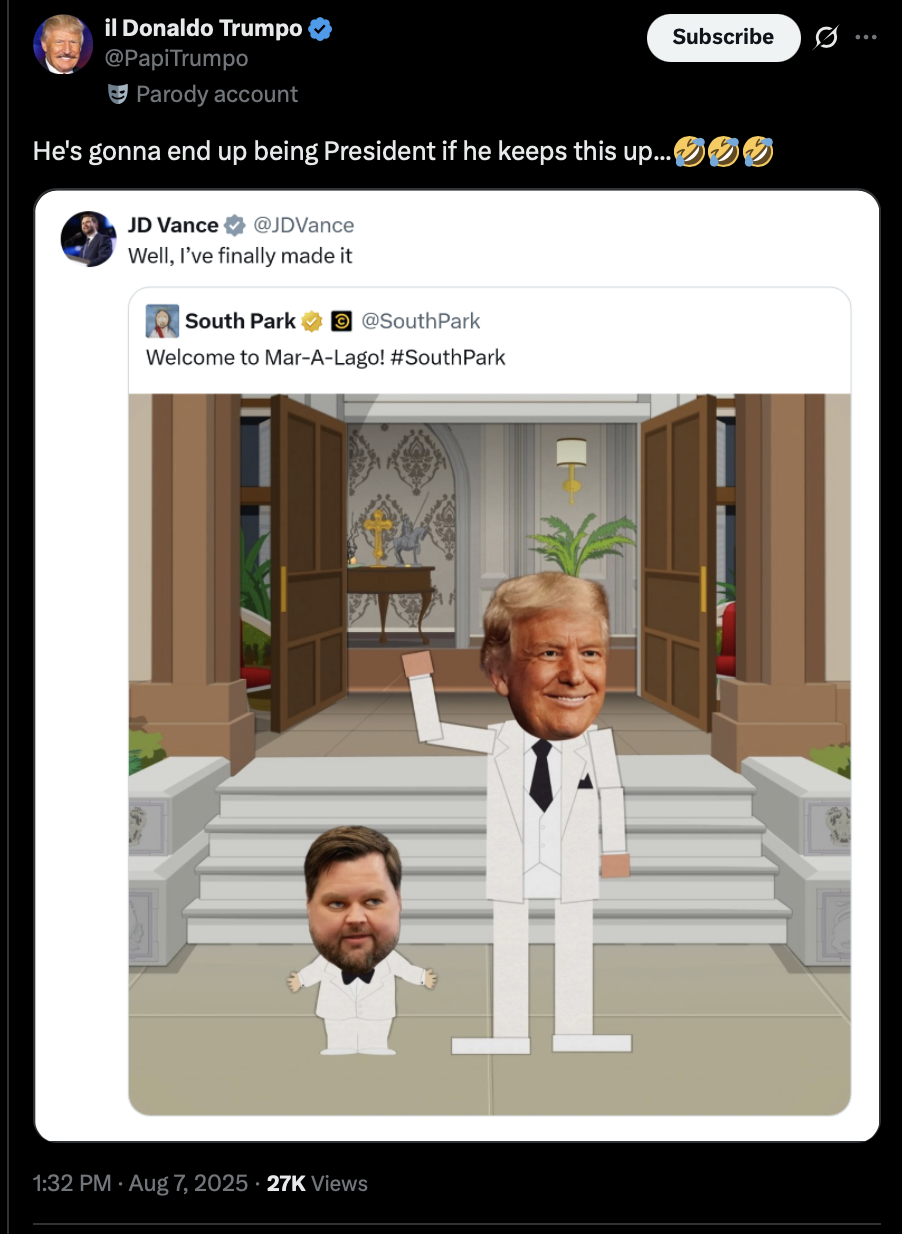Open the @PapiTrumpo handle
902x1234 pixels.
tap(176, 59)
